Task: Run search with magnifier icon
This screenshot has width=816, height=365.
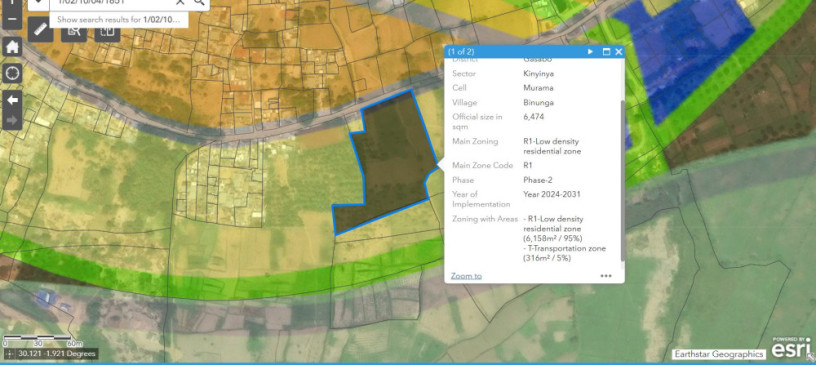Action: 199,2
